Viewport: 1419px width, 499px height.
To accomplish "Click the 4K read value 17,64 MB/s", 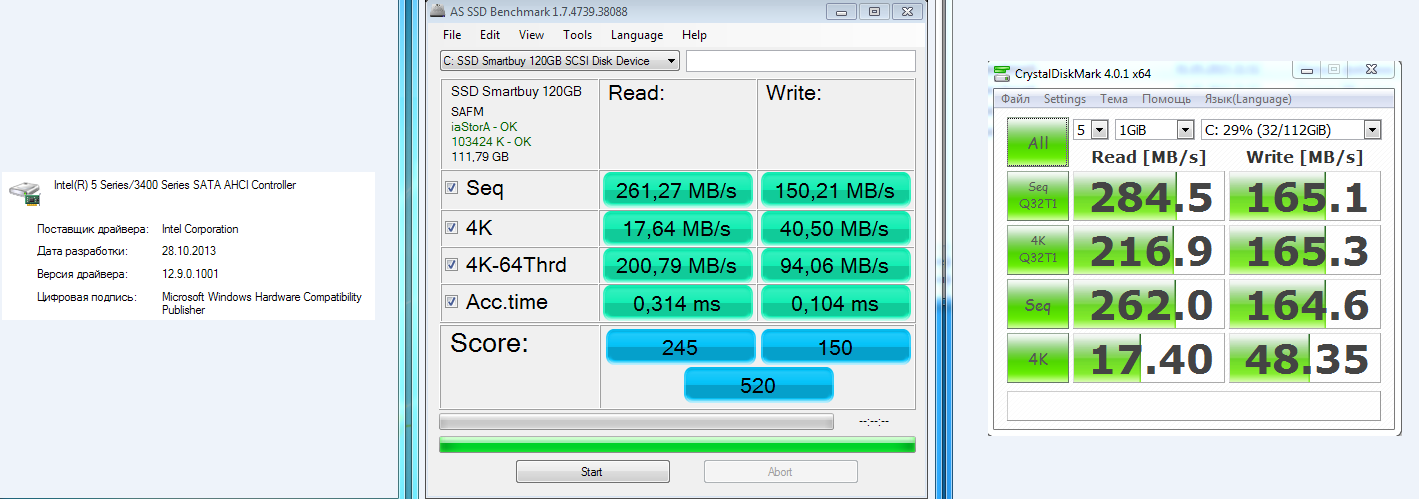I will (677, 227).
